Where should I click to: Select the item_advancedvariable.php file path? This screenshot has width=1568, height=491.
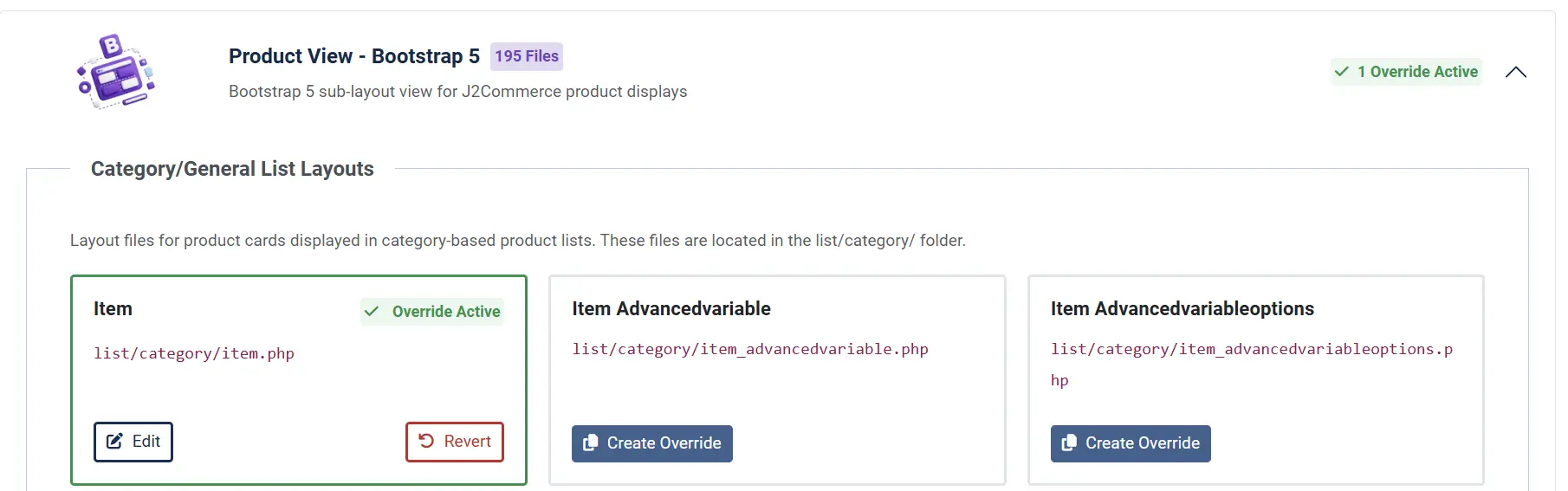pos(750,349)
